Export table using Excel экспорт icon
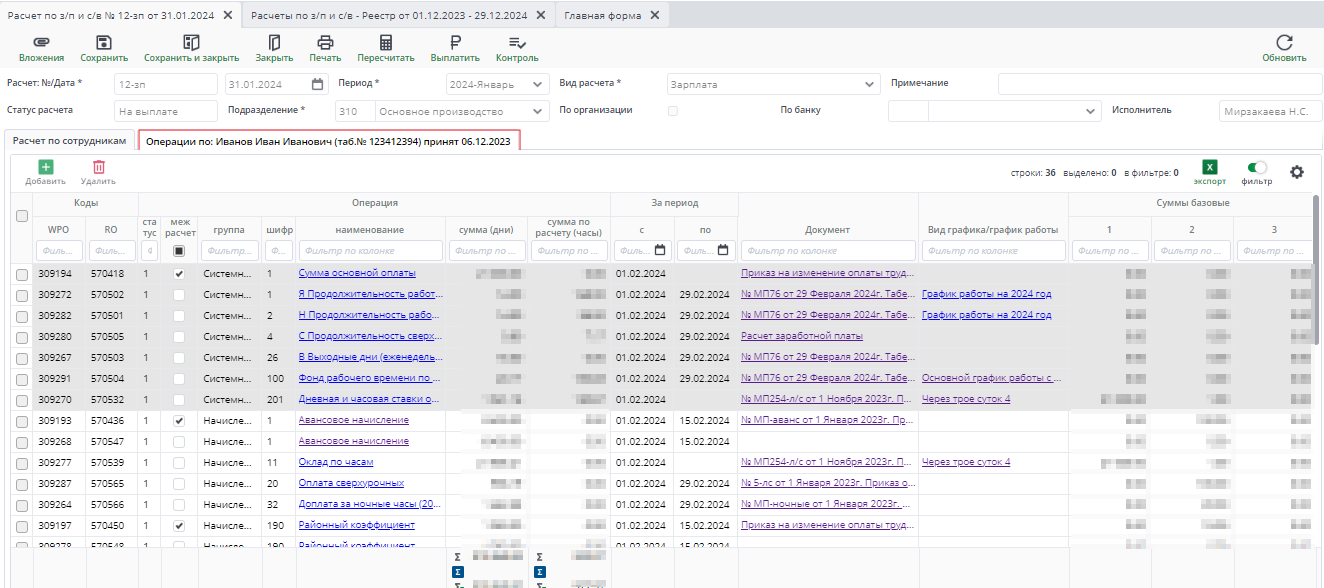 [1209, 168]
